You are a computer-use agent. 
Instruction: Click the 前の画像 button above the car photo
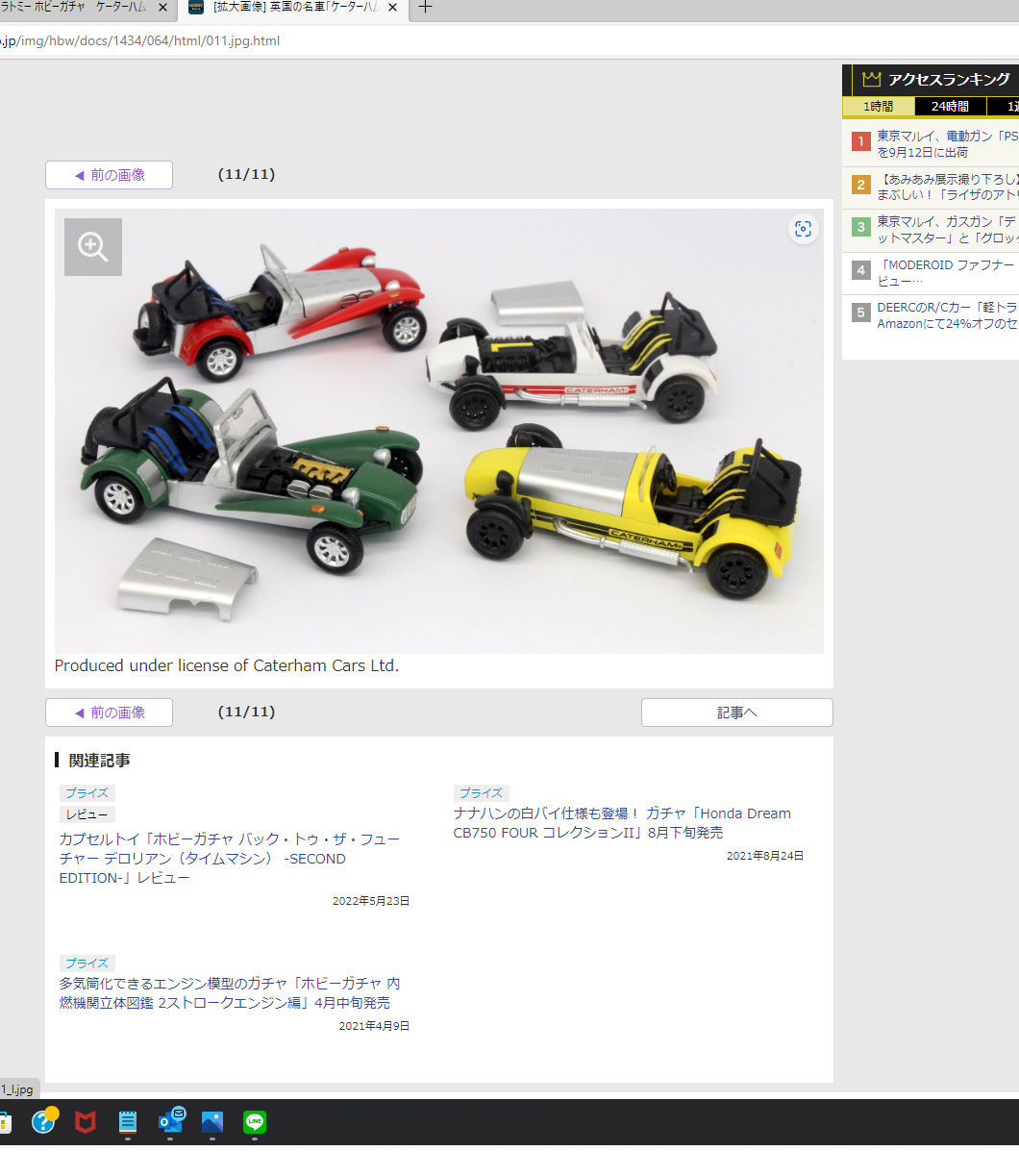109,175
